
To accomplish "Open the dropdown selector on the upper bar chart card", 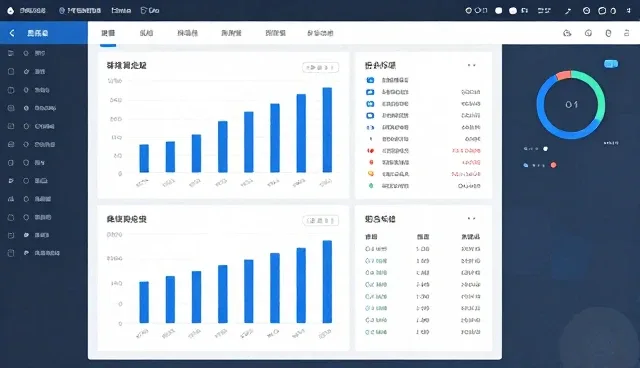I will pyautogui.click(x=320, y=67).
